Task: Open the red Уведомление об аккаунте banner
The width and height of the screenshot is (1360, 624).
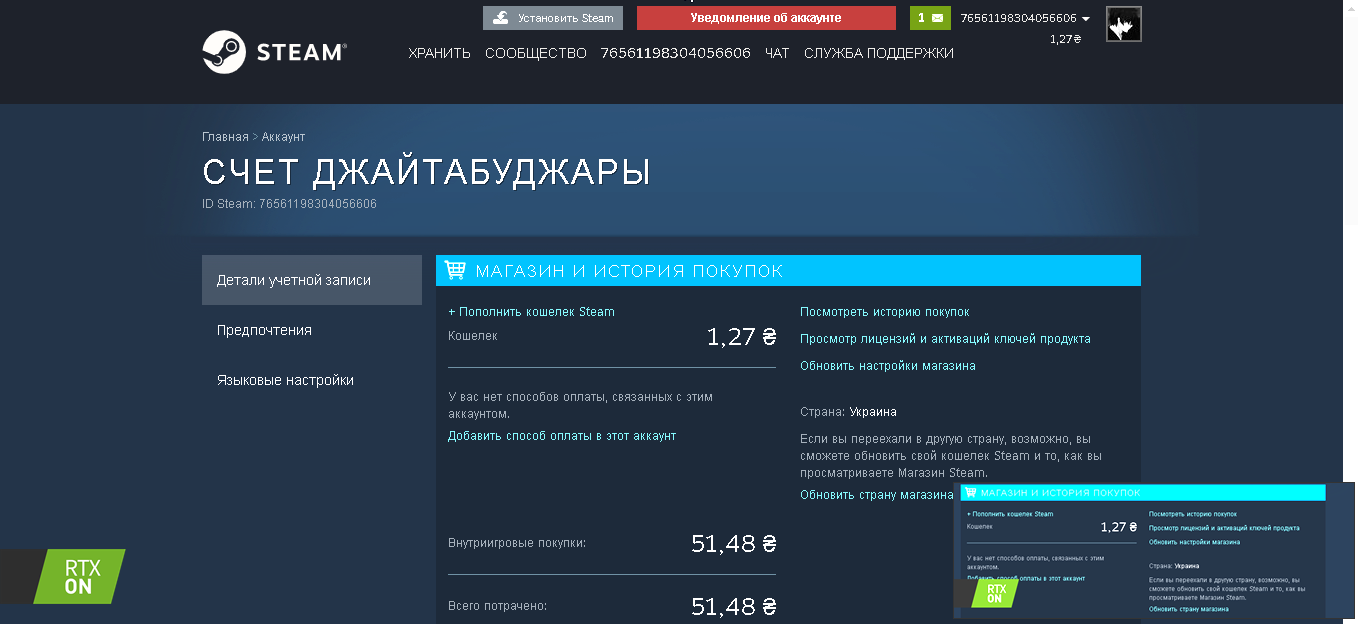Action: (x=765, y=18)
